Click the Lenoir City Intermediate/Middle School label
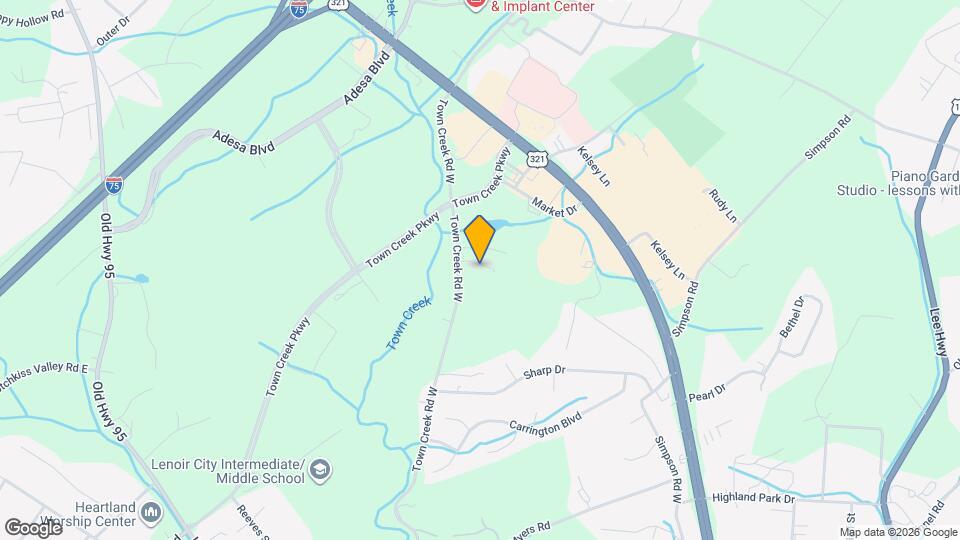The image size is (960, 540). 228,471
